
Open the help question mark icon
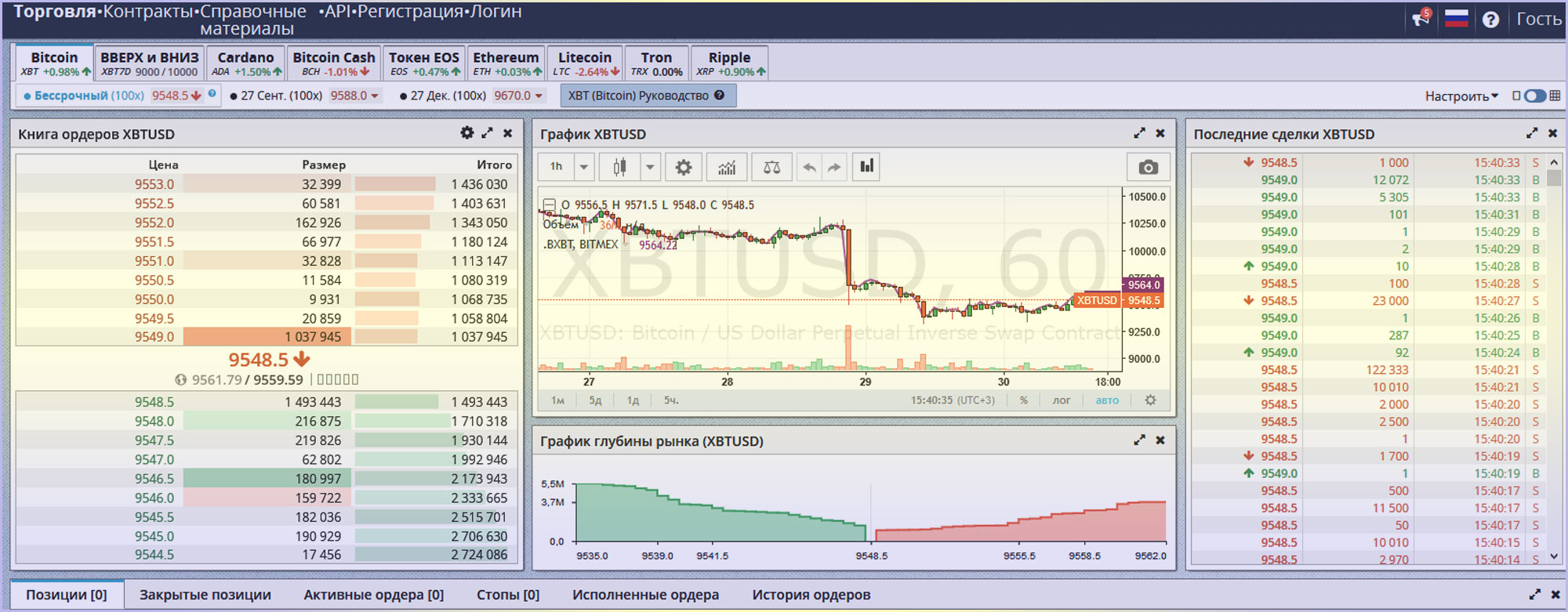tap(1490, 20)
